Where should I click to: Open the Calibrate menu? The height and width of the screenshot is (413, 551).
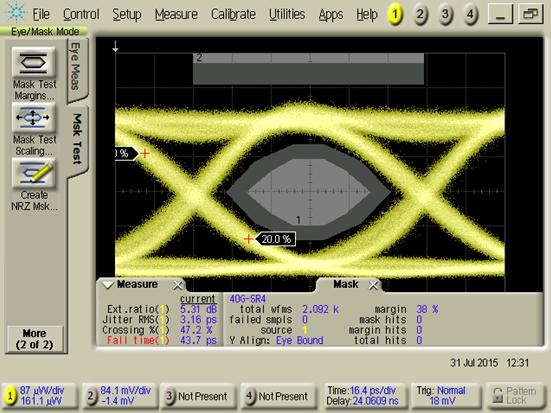tap(233, 14)
